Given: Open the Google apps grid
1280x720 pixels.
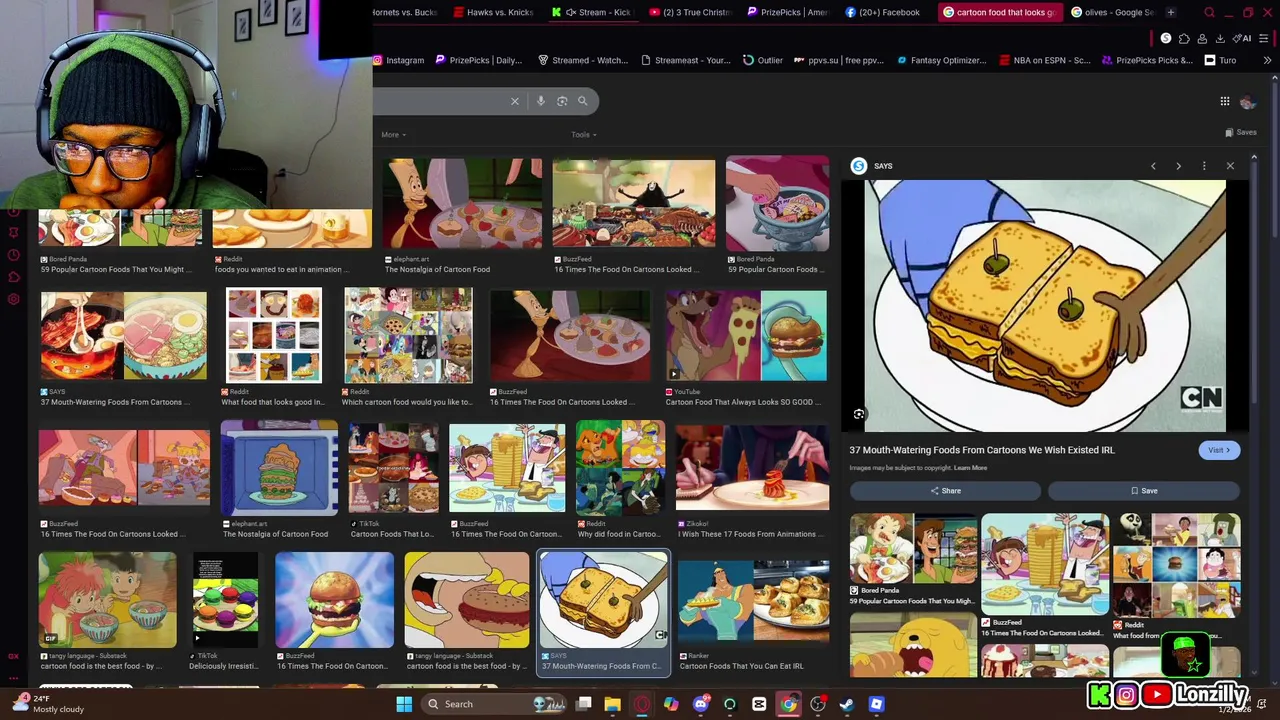Looking at the screenshot, I should pos(1225,101).
